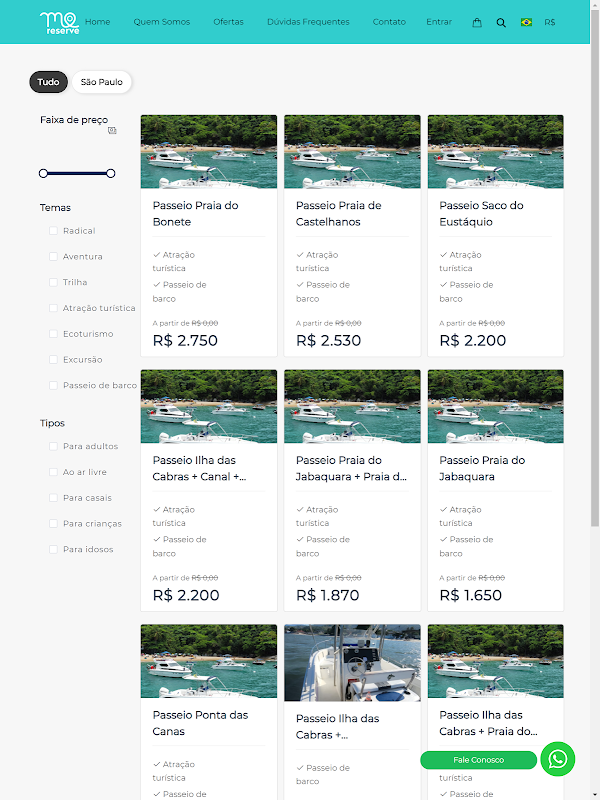Open Jabaquara + Praia d... tour photo

[352, 406]
